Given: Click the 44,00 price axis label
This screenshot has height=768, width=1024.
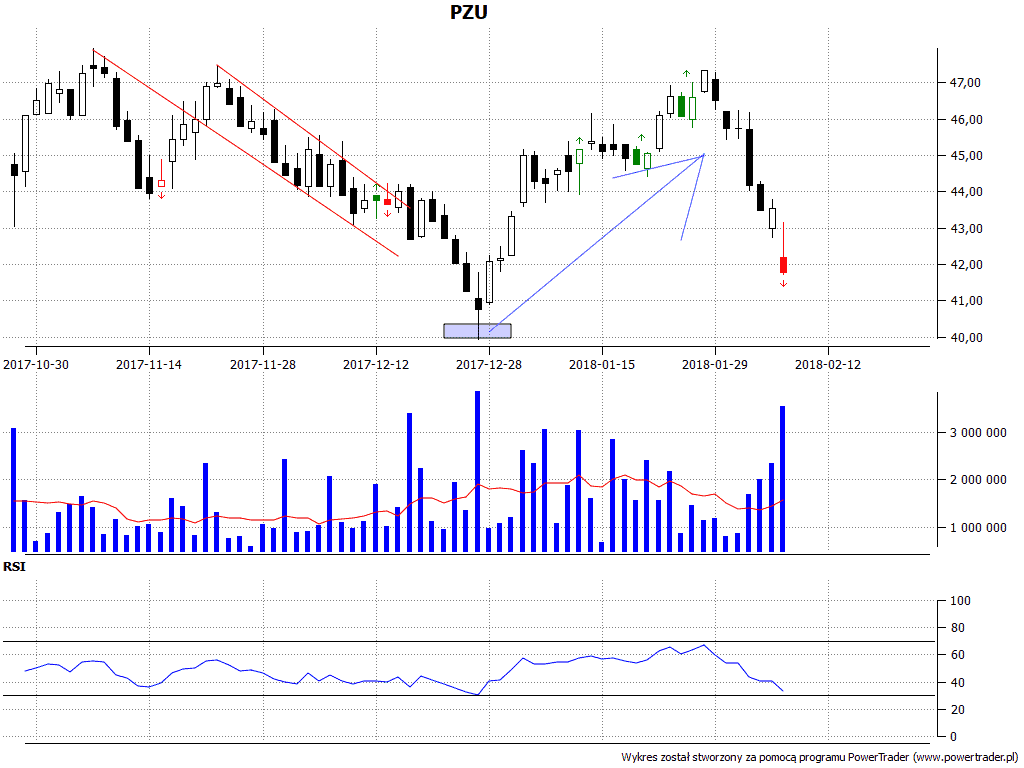Looking at the screenshot, I should 965,192.
